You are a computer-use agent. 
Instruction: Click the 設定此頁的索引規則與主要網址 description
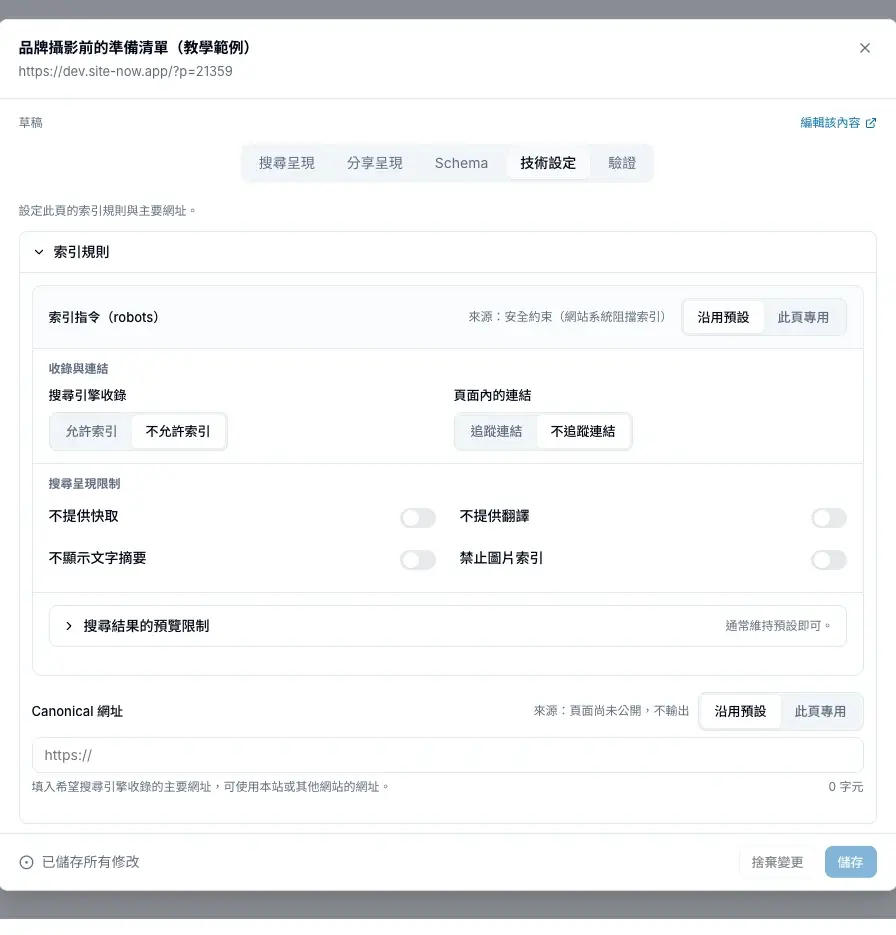click(x=107, y=211)
